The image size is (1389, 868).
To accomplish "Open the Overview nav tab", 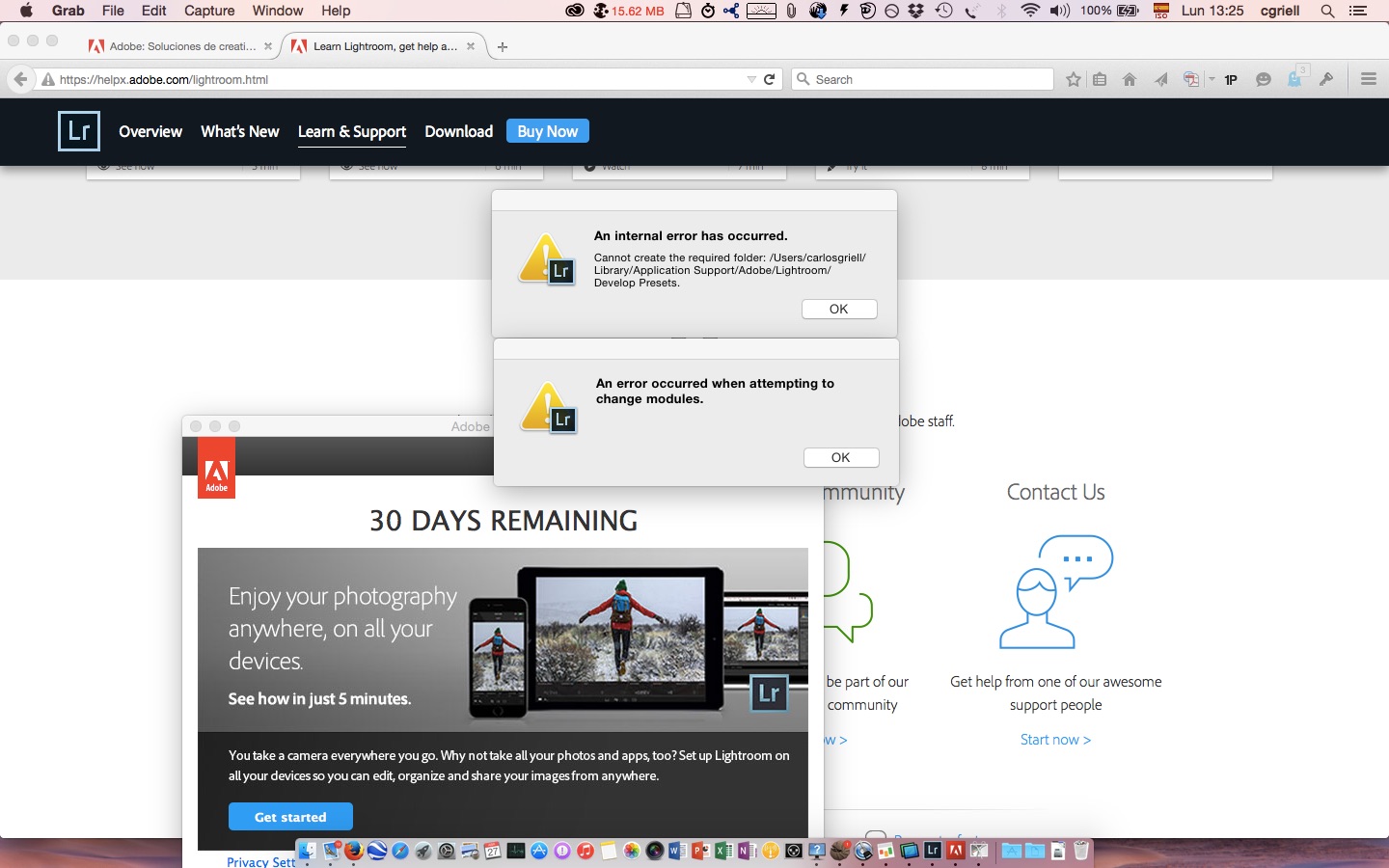I will [x=150, y=131].
